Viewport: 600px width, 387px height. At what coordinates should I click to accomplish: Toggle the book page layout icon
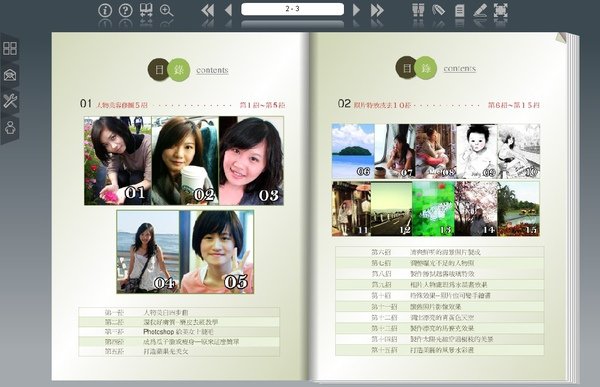(146, 10)
